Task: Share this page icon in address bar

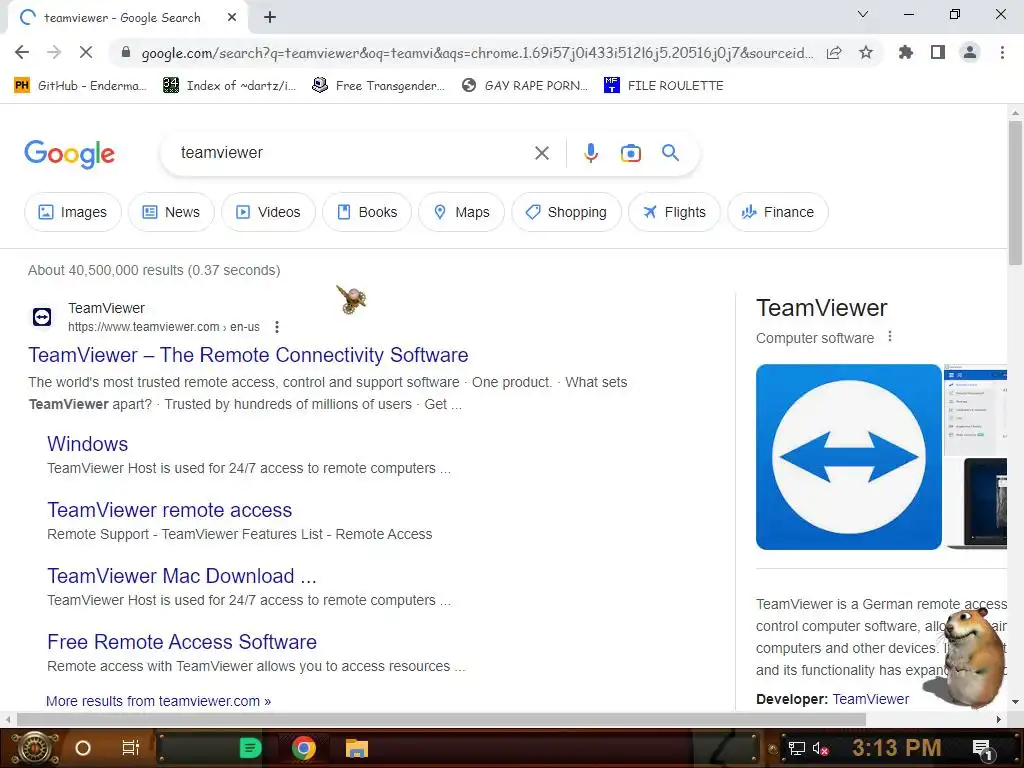Action: coord(834,53)
